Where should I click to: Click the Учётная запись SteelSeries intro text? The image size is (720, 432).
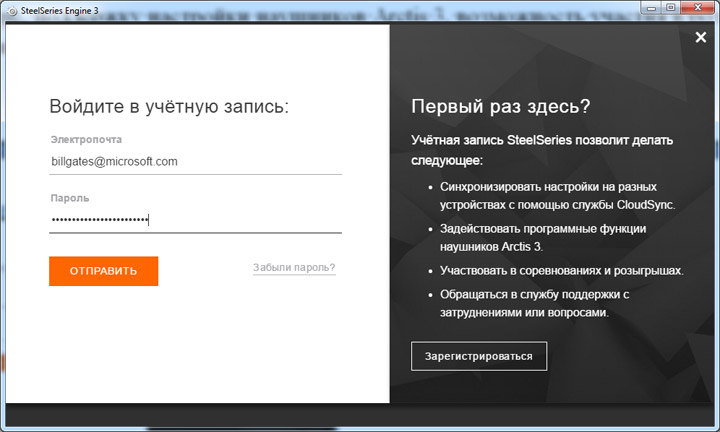pyautogui.click(x=542, y=150)
